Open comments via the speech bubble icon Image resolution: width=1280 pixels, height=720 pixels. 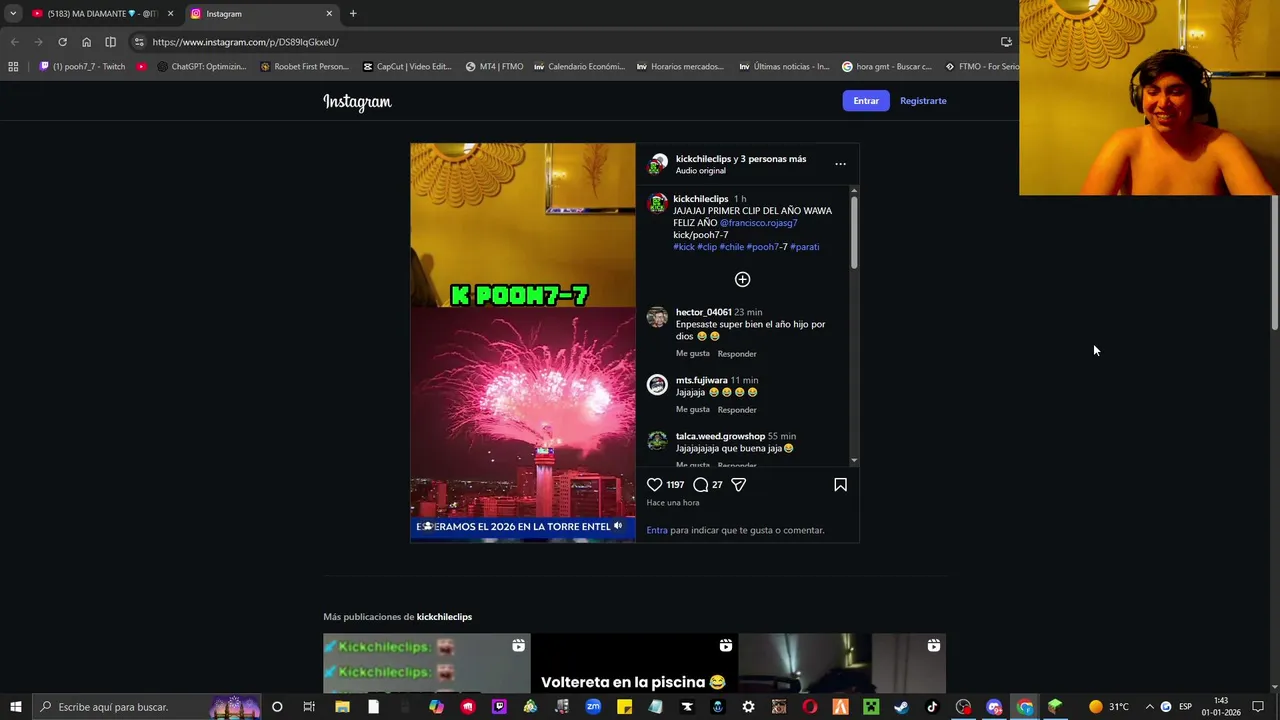(x=701, y=485)
